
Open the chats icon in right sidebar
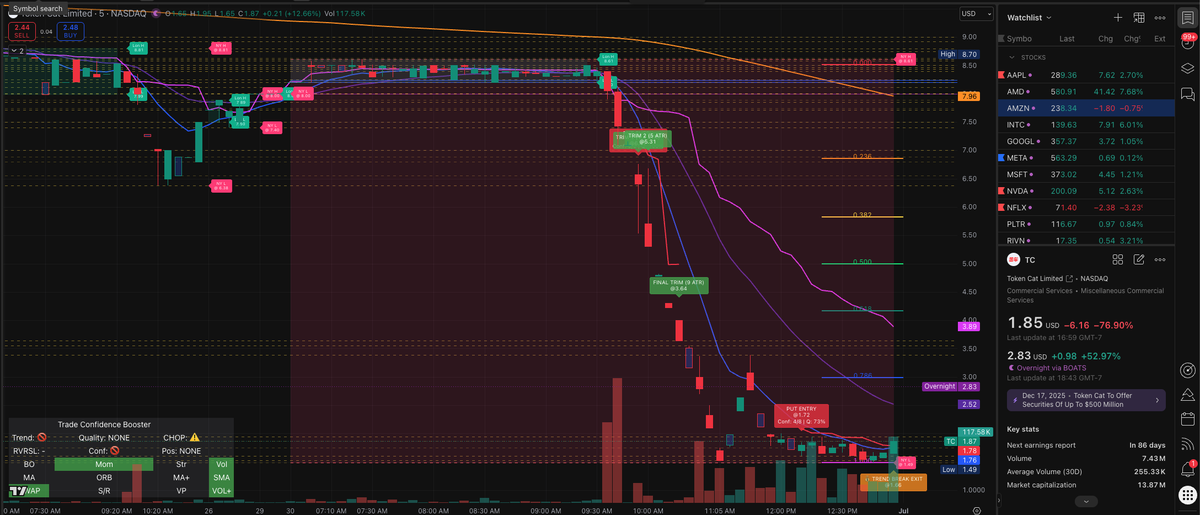[1187, 94]
